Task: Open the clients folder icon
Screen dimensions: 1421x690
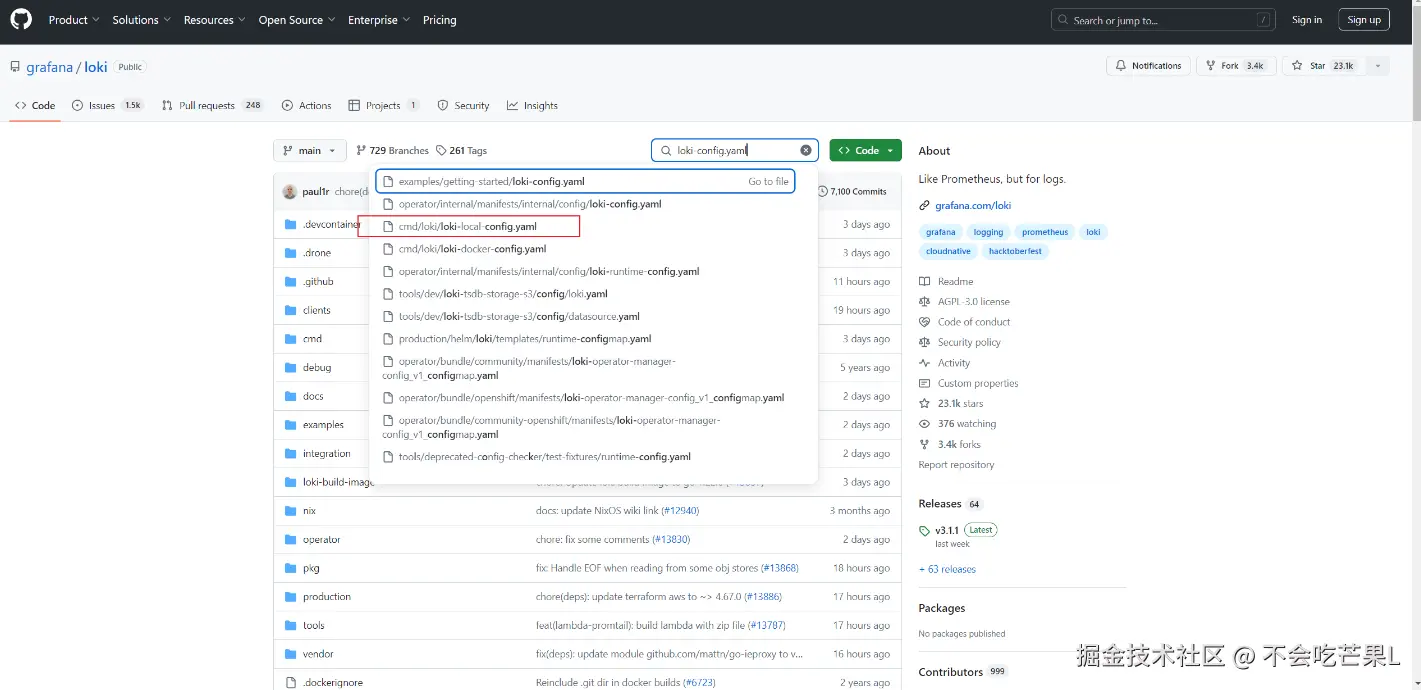Action: [x=291, y=310]
